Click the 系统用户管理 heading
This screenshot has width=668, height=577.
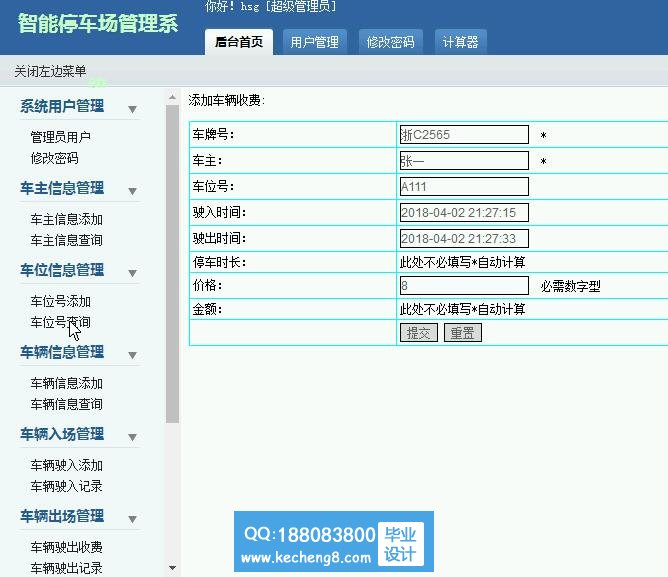coord(62,106)
